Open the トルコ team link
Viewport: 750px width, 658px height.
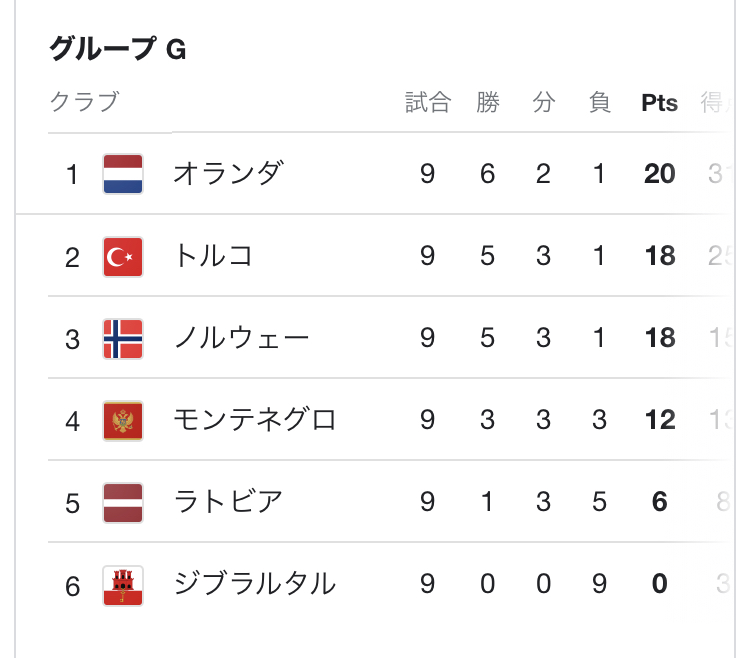click(x=213, y=255)
